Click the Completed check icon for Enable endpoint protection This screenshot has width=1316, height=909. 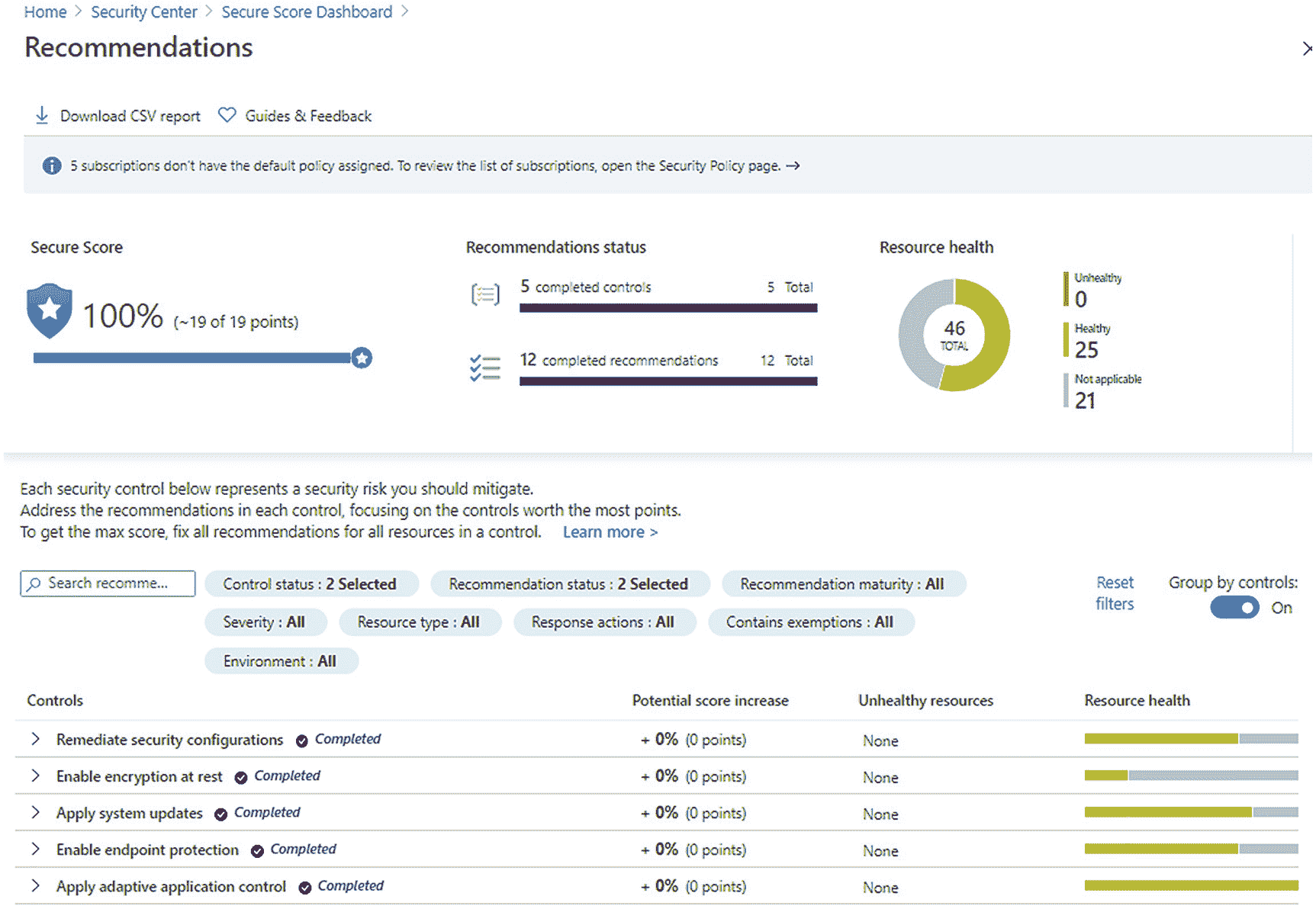tap(258, 850)
